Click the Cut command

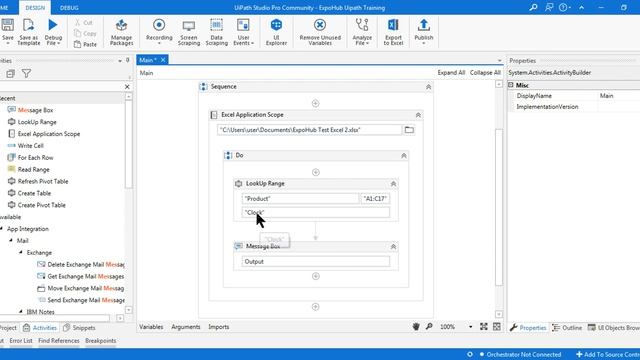click(x=84, y=22)
